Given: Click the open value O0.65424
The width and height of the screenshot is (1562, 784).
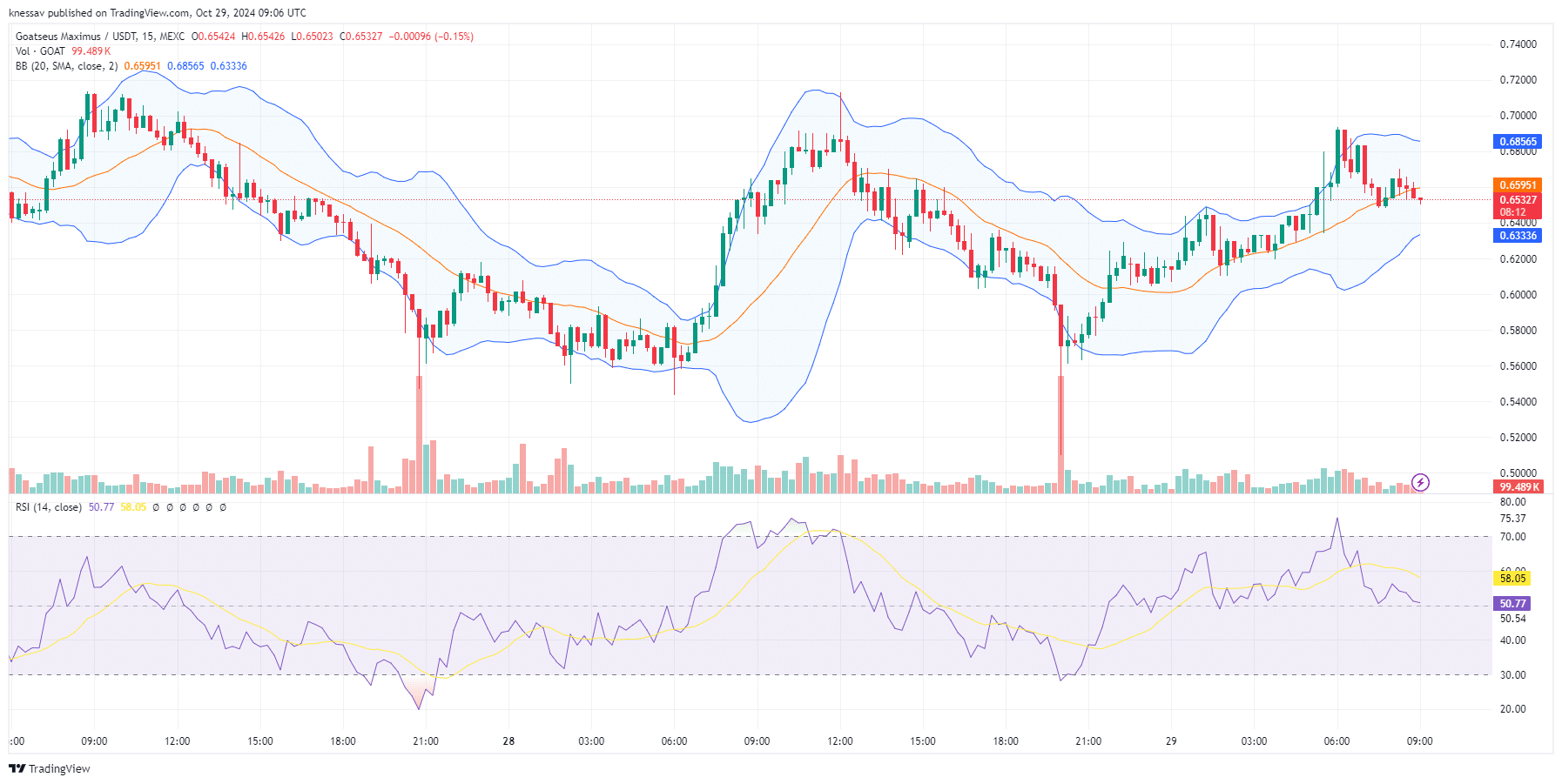Looking at the screenshot, I should [213, 37].
